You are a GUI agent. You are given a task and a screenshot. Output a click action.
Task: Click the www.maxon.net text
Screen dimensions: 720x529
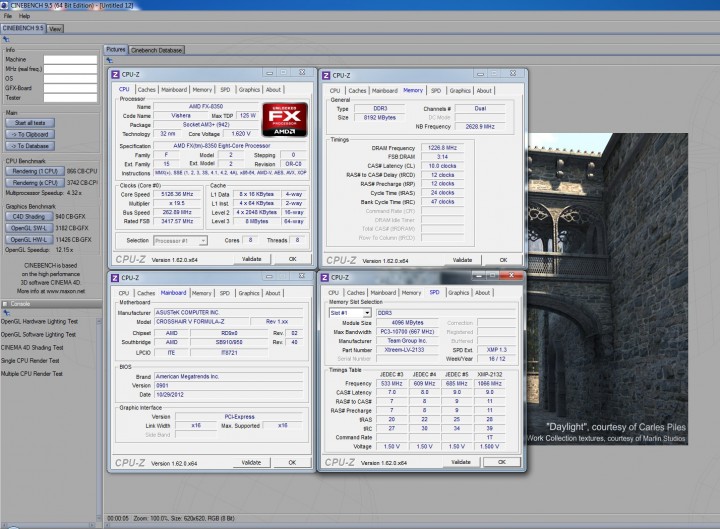click(x=65, y=292)
